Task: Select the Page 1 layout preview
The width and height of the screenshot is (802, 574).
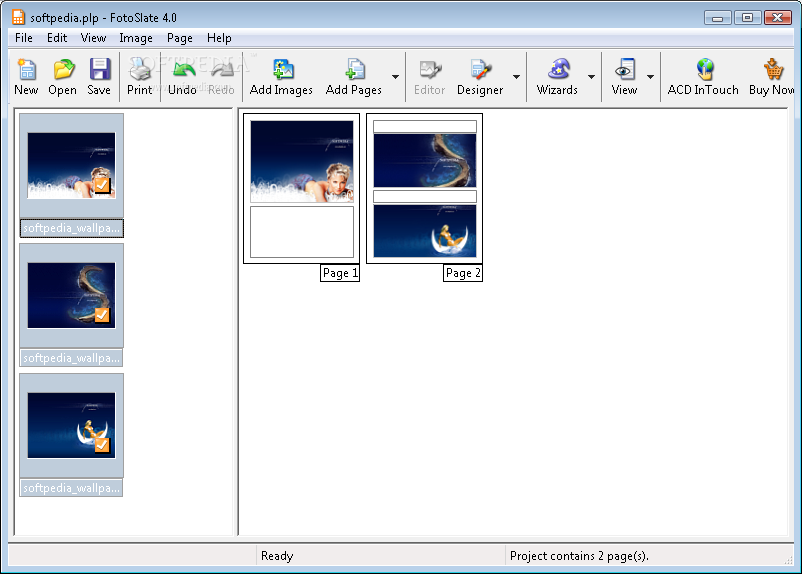Action: 301,188
